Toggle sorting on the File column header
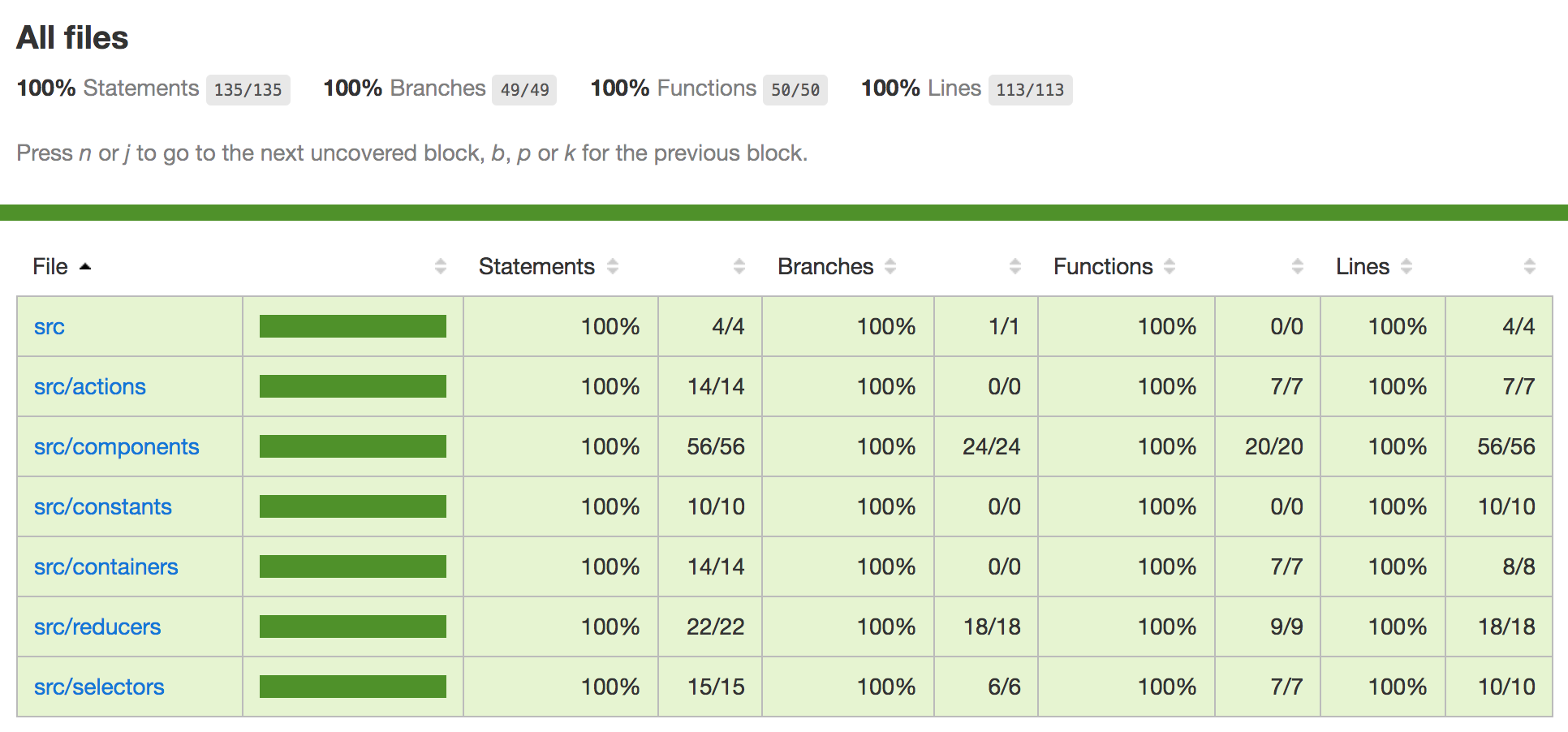1568x732 pixels. click(51, 265)
